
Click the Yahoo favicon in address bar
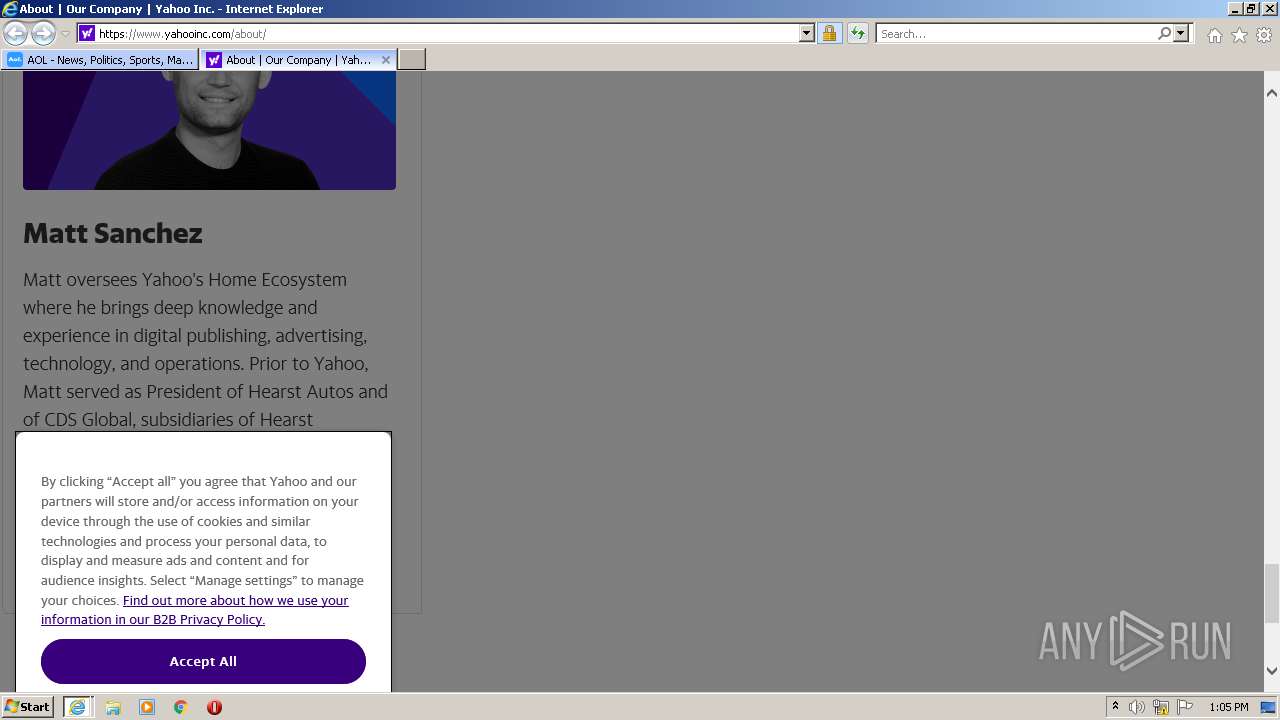87,33
